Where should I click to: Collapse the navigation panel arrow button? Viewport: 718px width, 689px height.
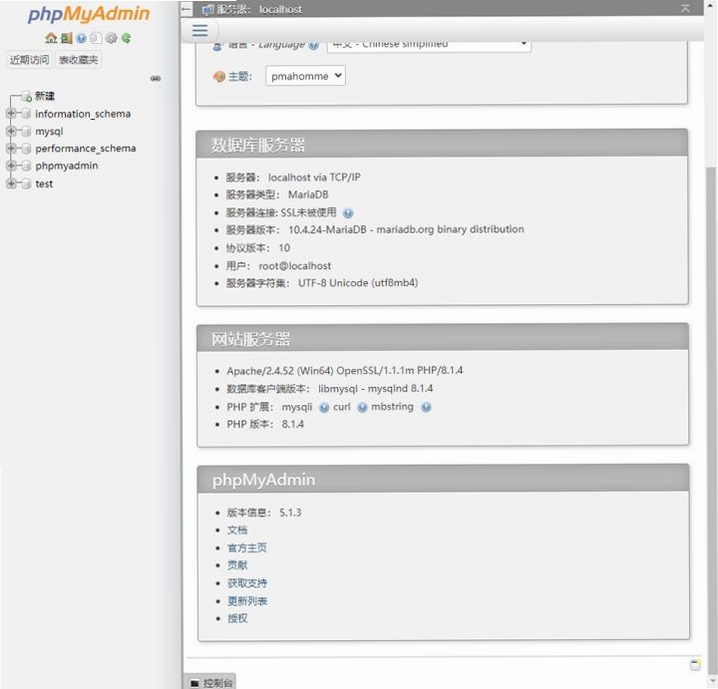pyautogui.click(x=186, y=9)
